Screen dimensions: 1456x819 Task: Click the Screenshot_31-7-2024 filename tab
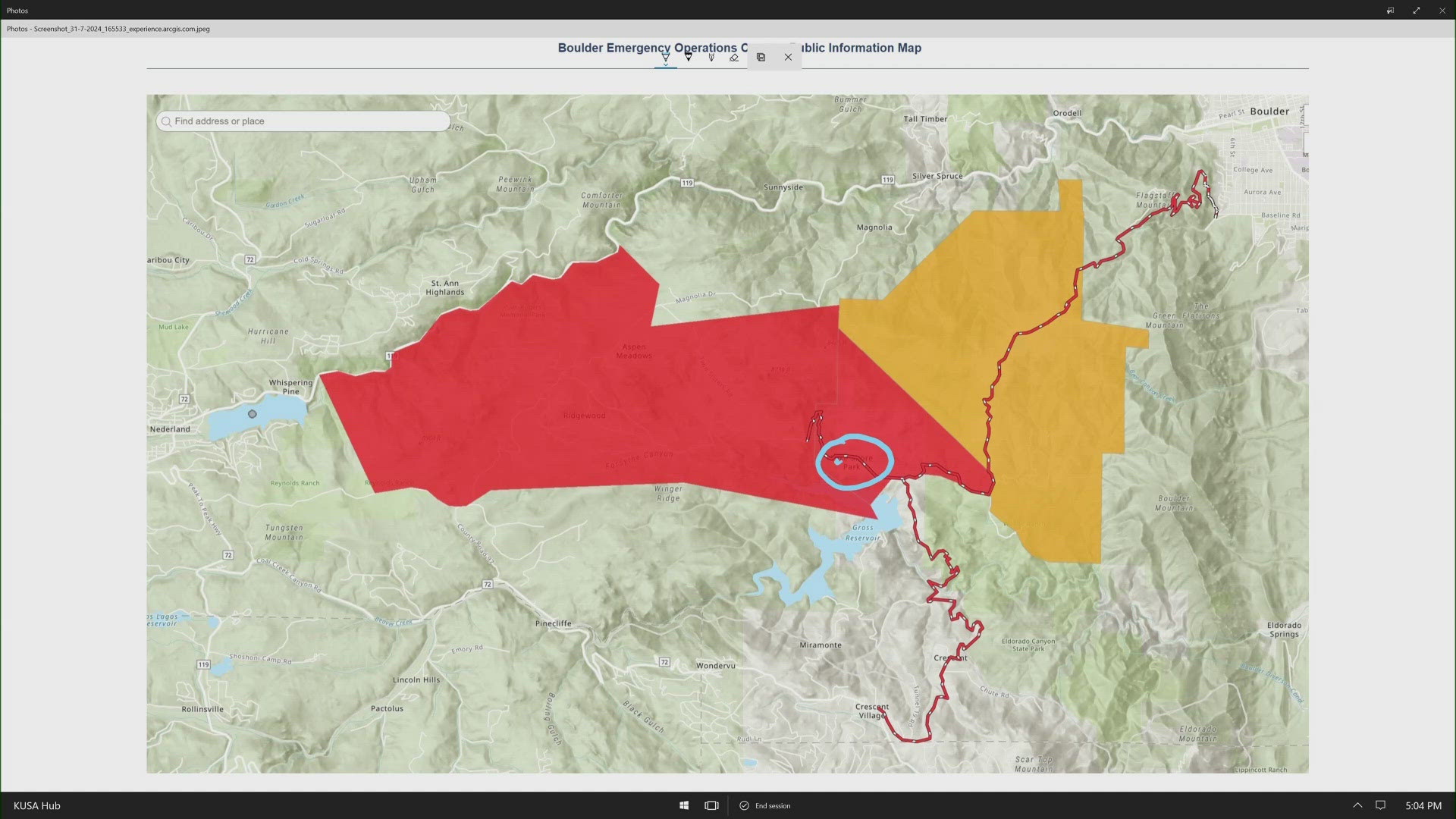[106, 29]
